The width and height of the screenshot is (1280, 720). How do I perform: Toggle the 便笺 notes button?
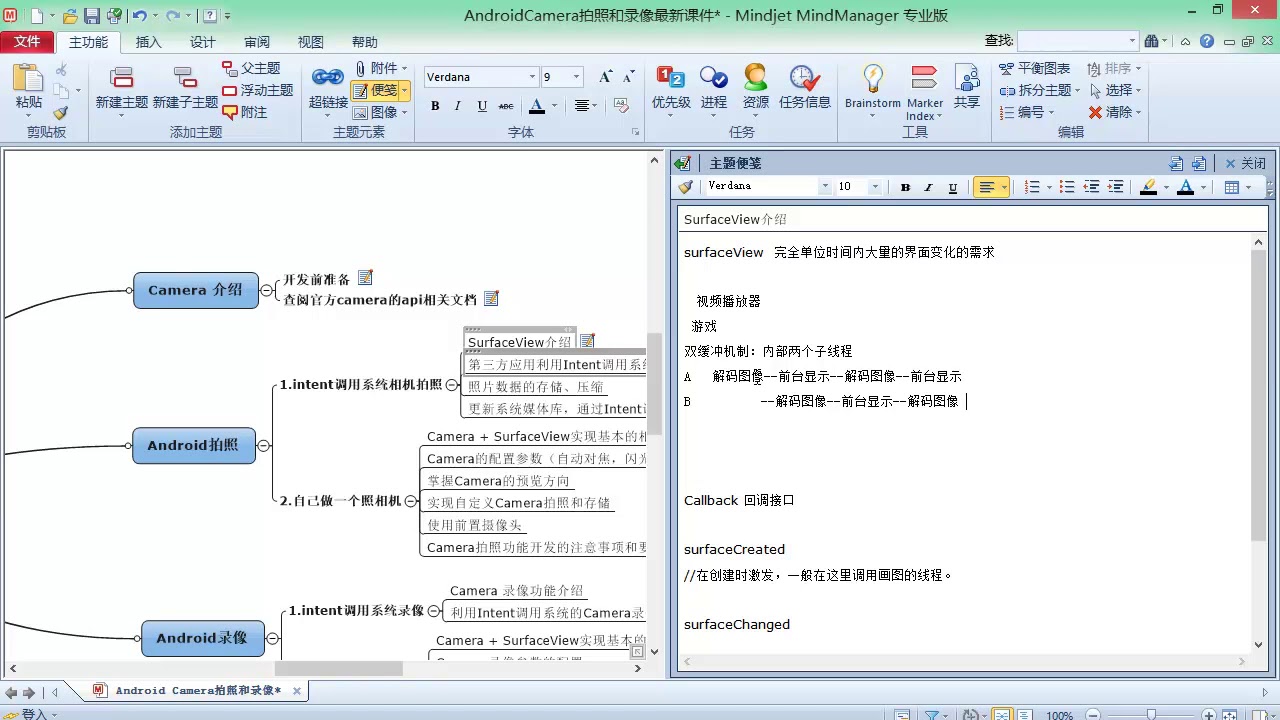[376, 90]
